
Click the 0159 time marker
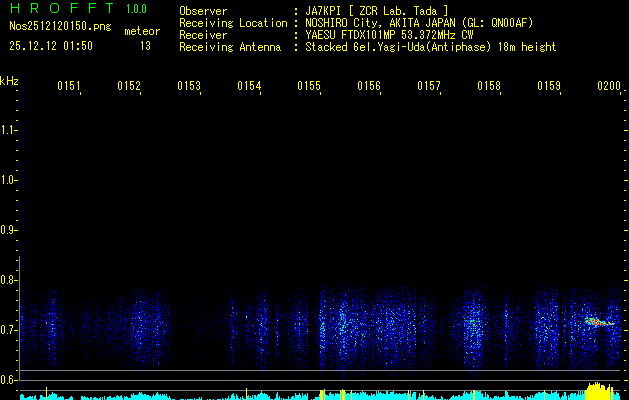pyautogui.click(x=549, y=87)
